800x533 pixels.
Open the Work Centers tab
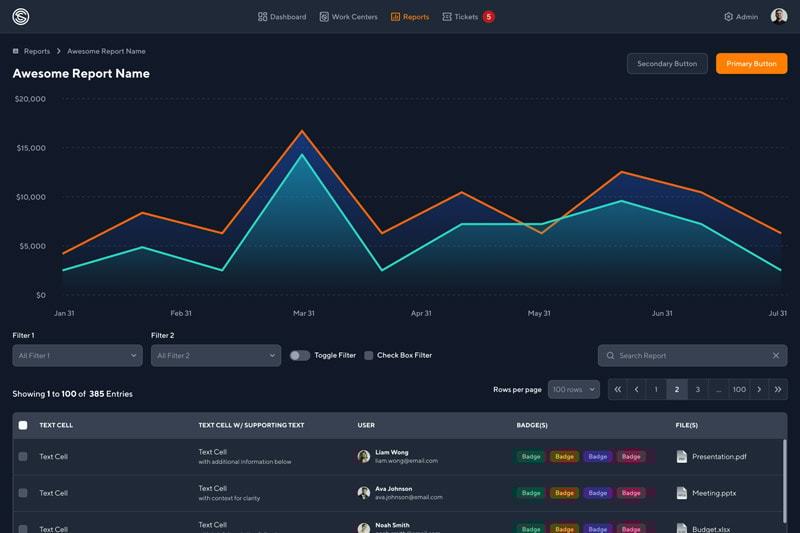pos(349,17)
